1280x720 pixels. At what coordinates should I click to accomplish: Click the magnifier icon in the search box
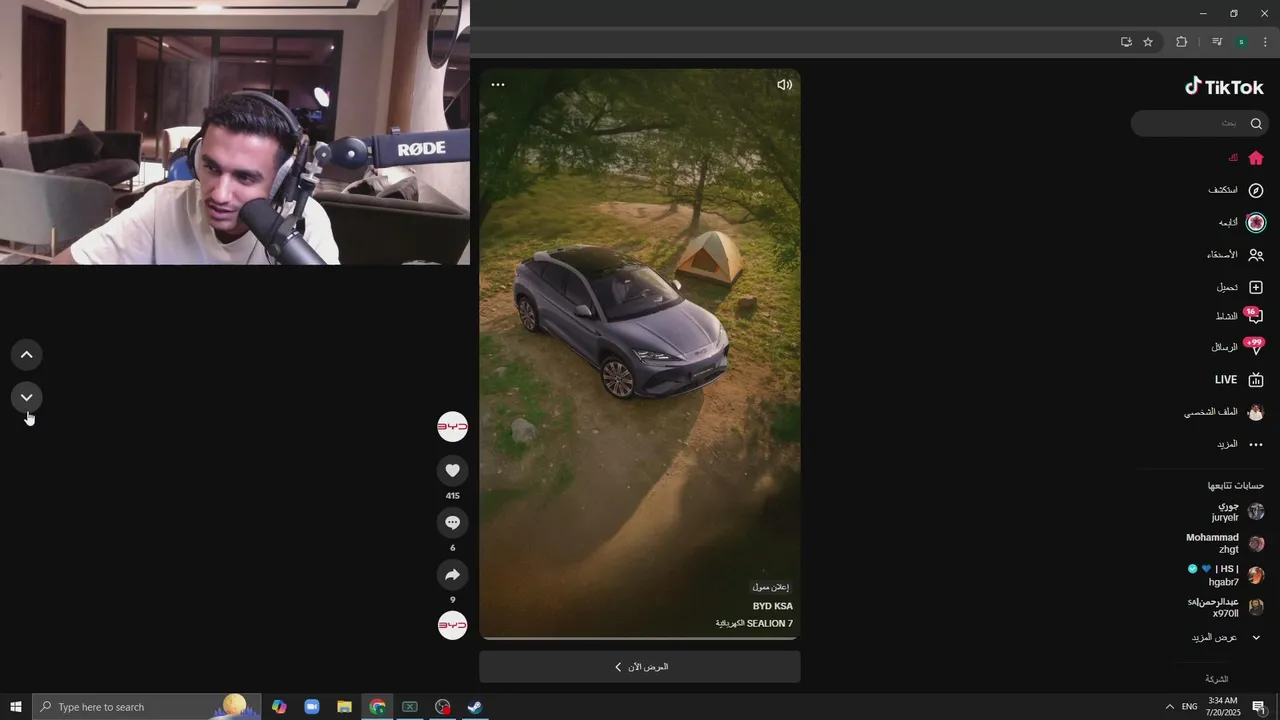click(x=1256, y=123)
